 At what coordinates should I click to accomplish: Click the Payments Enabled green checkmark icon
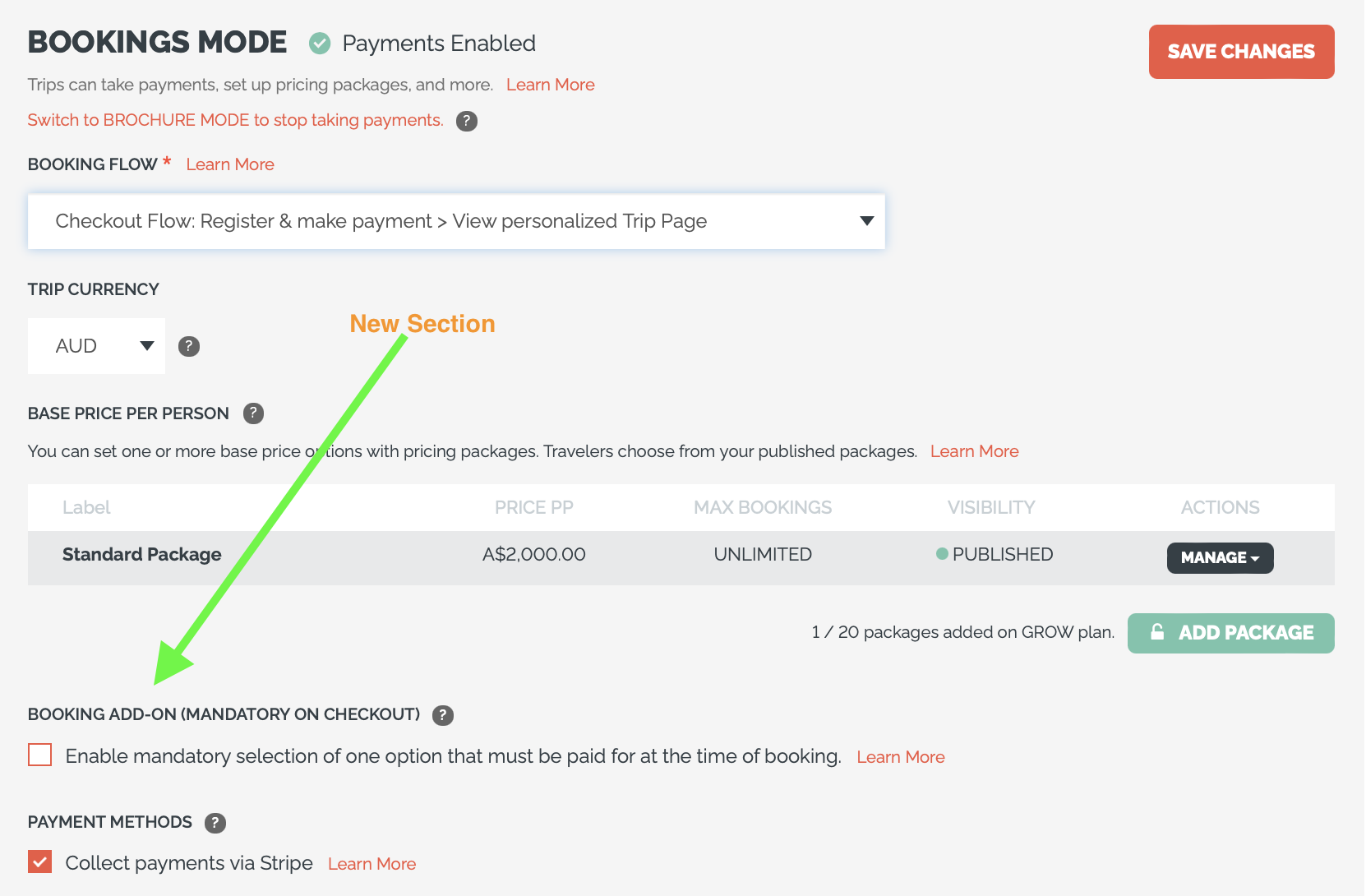click(x=320, y=44)
